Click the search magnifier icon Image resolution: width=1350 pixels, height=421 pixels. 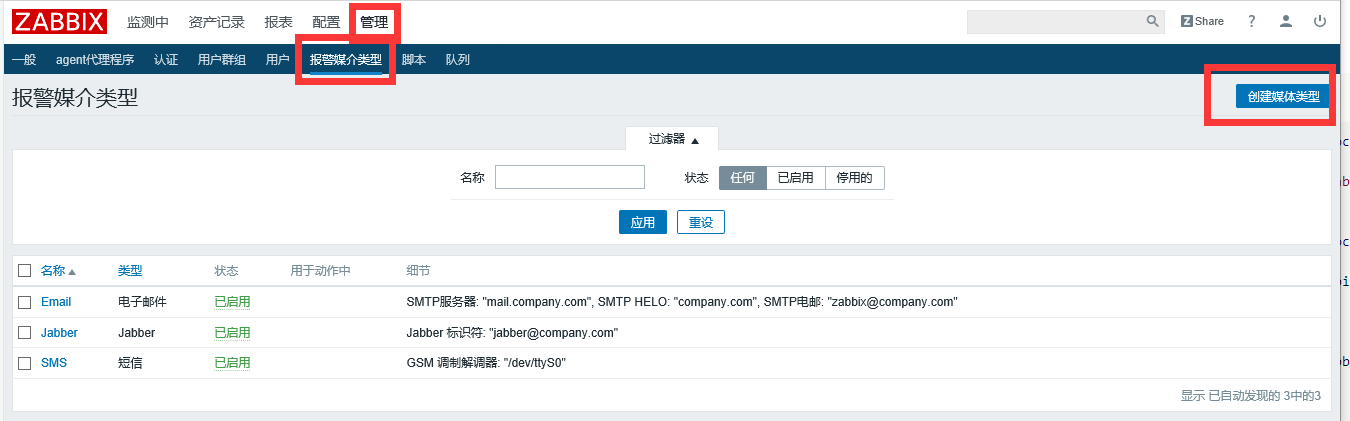pos(1153,21)
